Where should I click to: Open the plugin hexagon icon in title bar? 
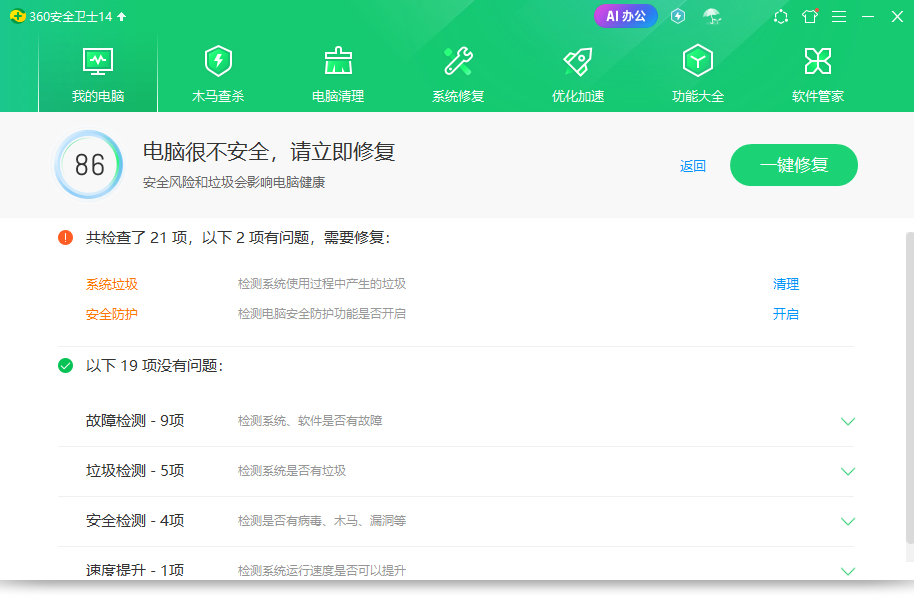781,17
